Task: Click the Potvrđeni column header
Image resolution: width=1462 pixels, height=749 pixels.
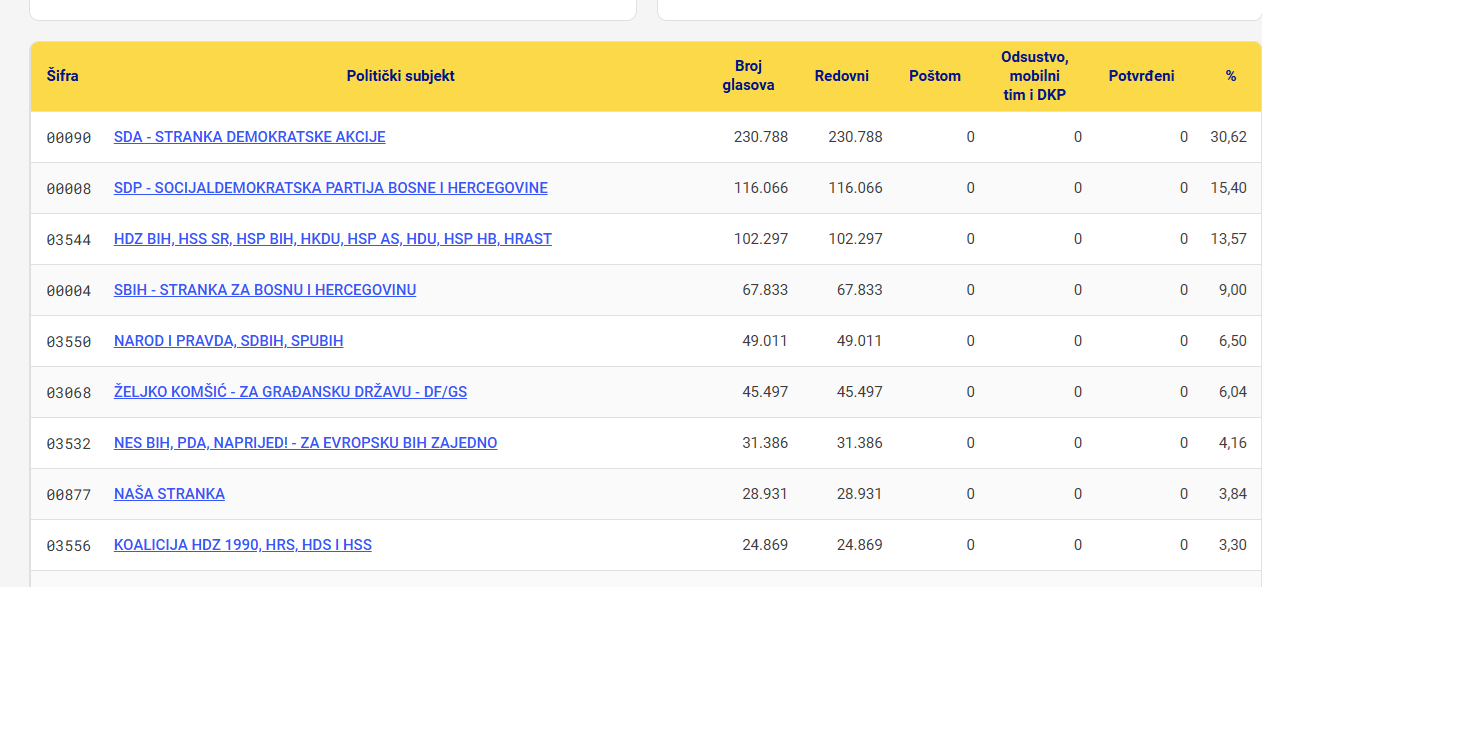Action: tap(1141, 76)
